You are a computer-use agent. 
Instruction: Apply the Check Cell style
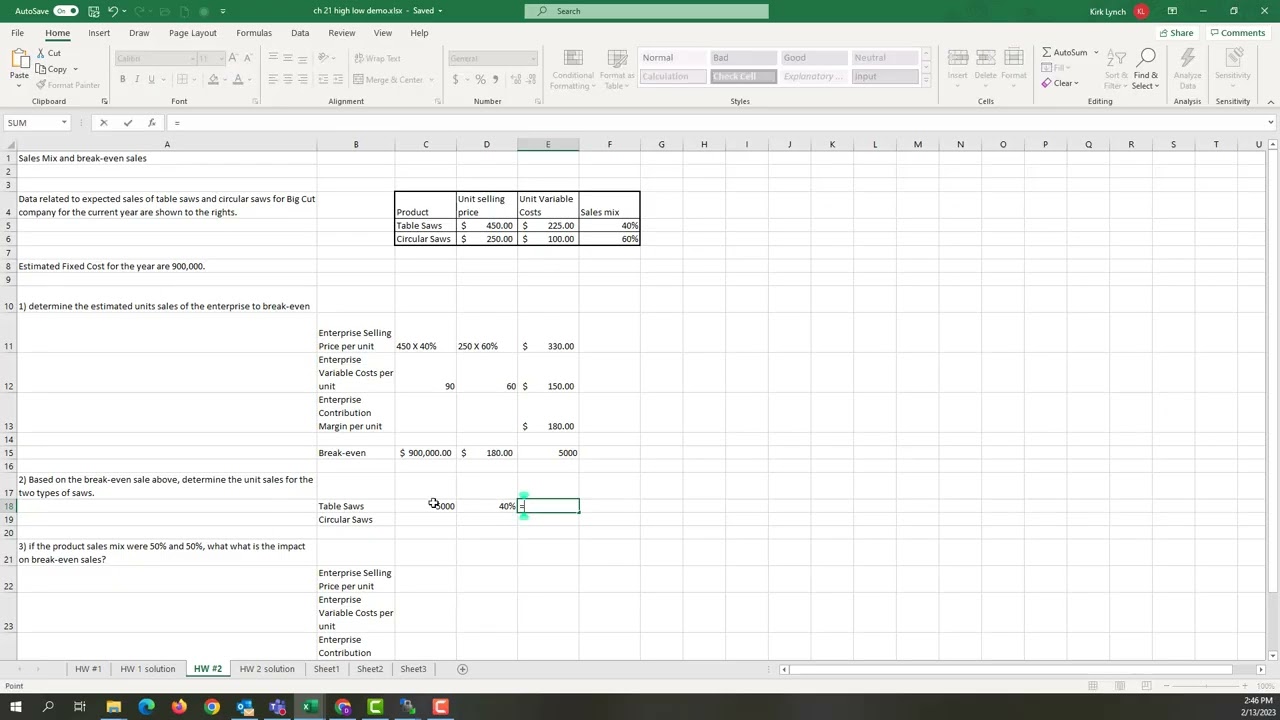(x=743, y=77)
